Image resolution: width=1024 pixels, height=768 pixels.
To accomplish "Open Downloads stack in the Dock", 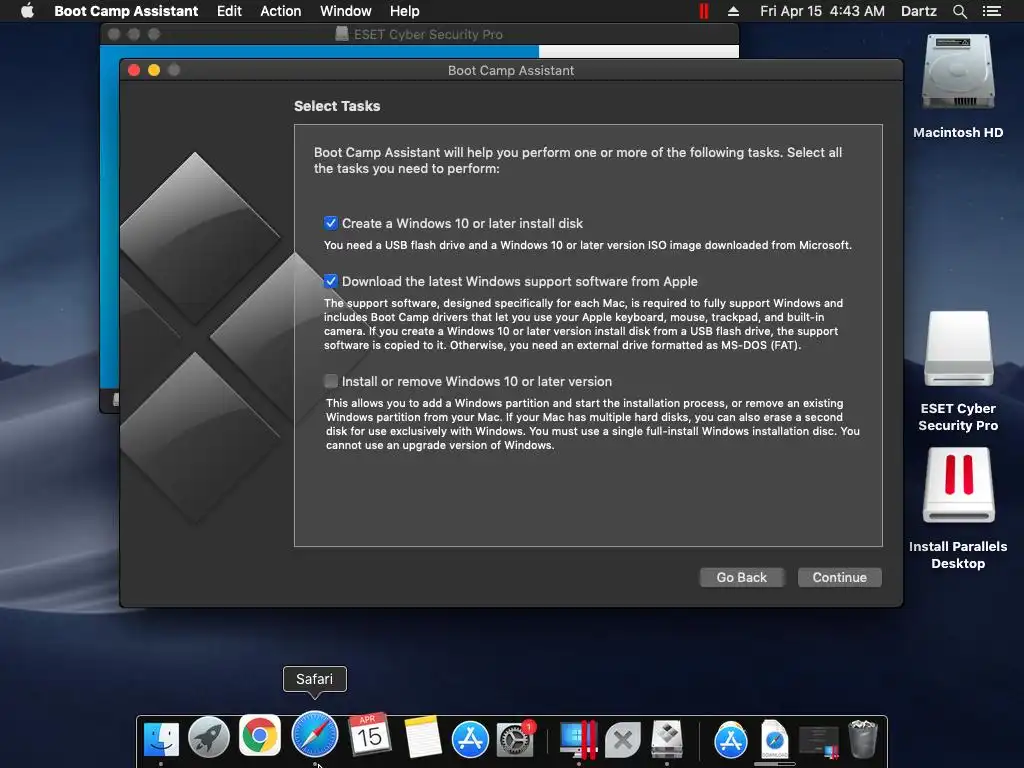I will (x=775, y=740).
